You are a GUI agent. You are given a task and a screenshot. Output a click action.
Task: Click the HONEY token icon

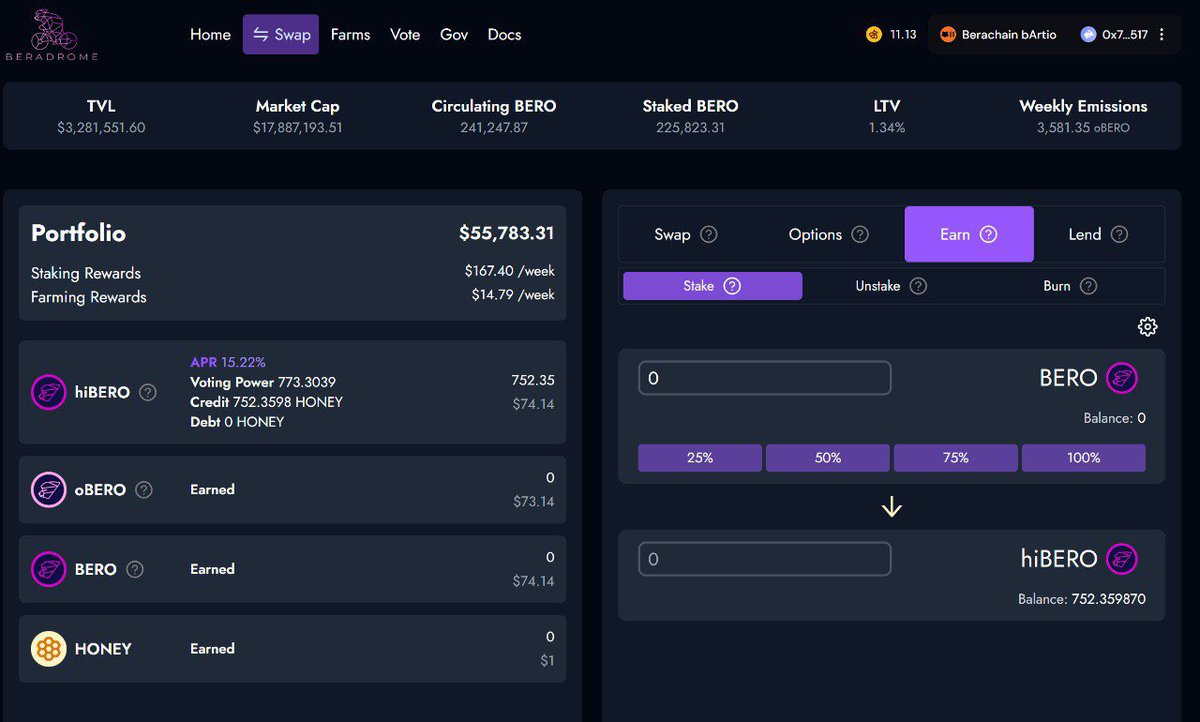tap(48, 649)
